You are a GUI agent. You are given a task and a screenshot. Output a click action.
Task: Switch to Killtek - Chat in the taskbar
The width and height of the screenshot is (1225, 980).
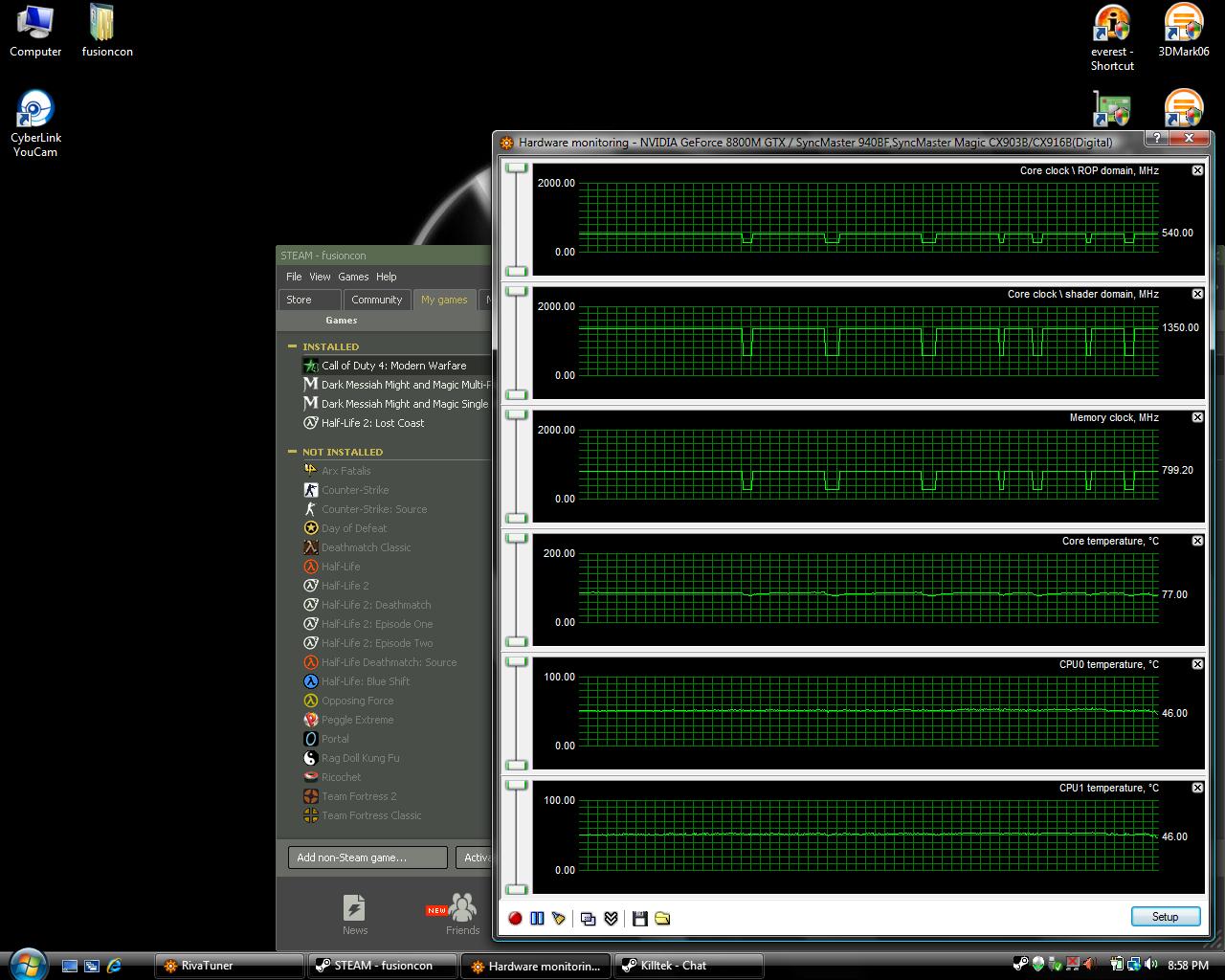(689, 966)
